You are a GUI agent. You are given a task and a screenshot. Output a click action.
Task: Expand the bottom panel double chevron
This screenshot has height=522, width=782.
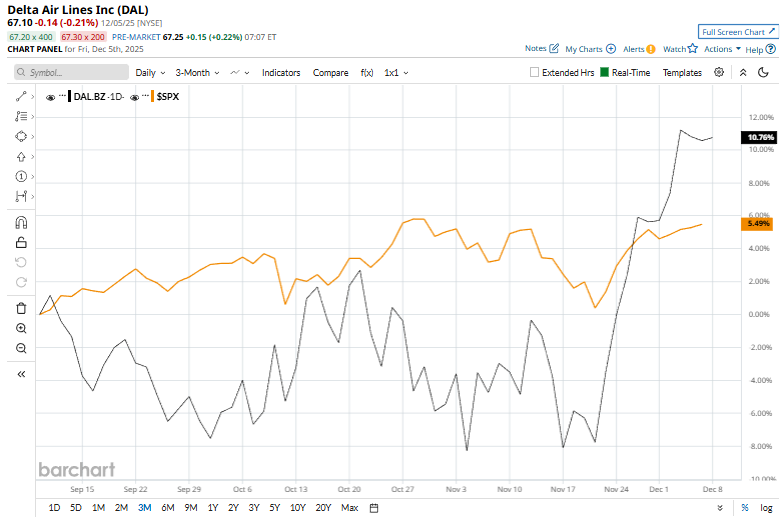(x=720, y=508)
